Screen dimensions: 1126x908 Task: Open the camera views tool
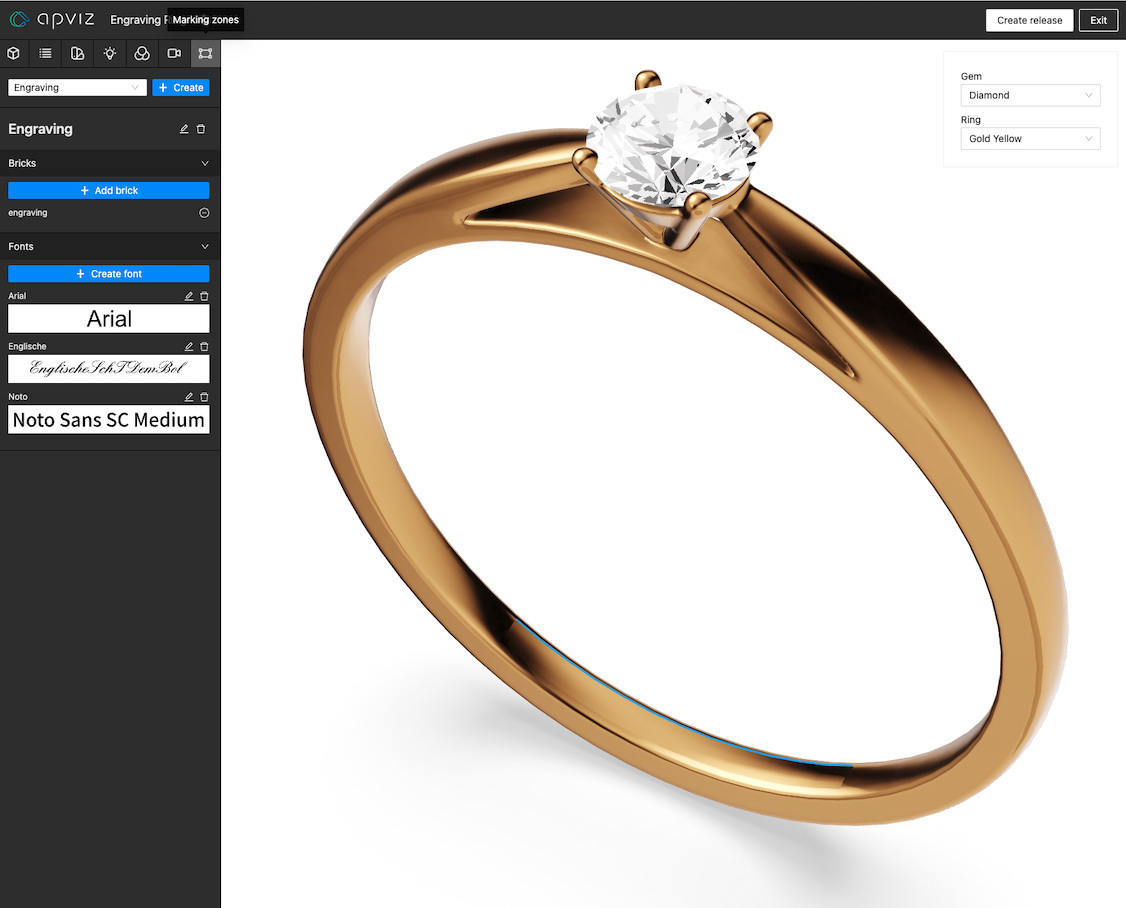tap(173, 53)
